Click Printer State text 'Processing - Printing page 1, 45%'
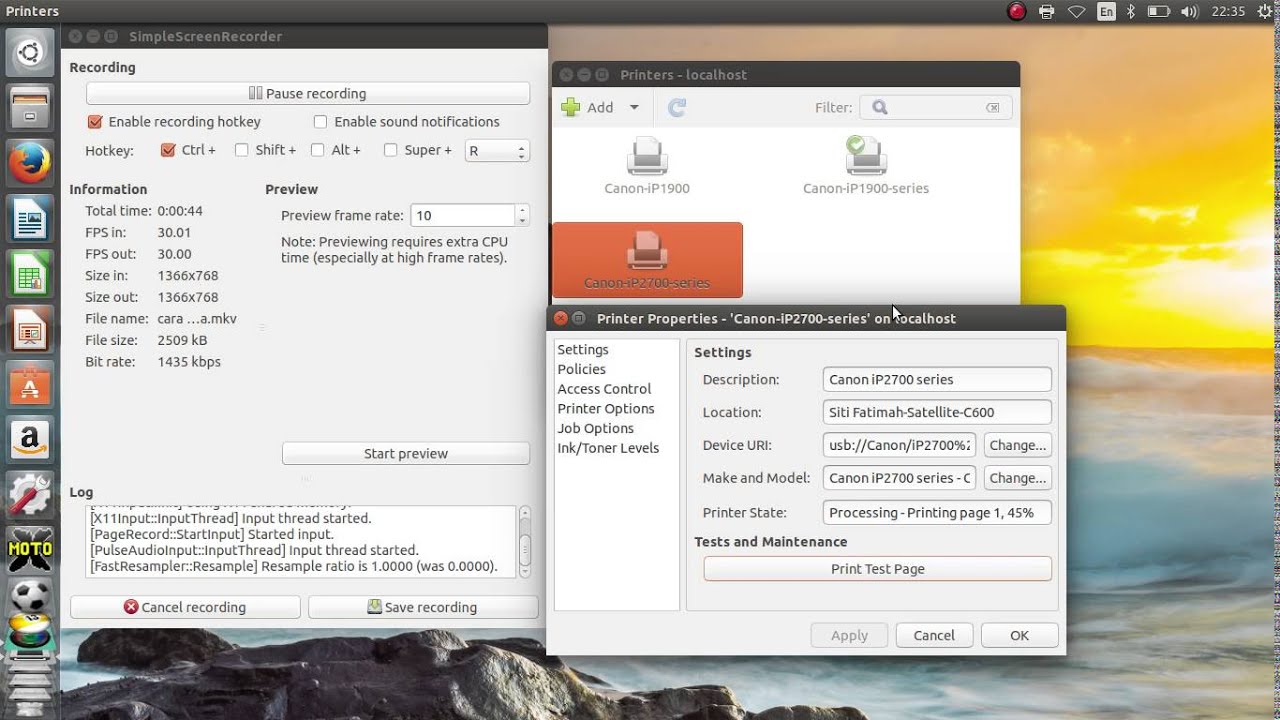This screenshot has height=720, width=1280. pos(931,512)
